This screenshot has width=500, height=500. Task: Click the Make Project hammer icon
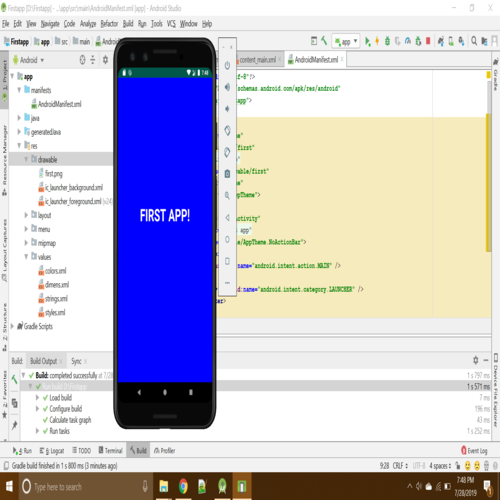324,41
